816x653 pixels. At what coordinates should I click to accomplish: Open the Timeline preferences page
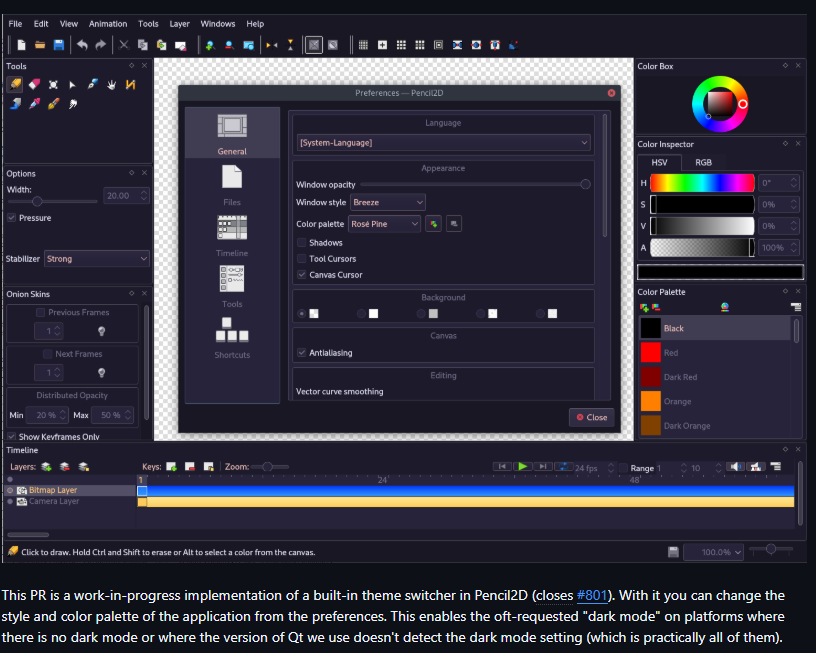[x=232, y=236]
